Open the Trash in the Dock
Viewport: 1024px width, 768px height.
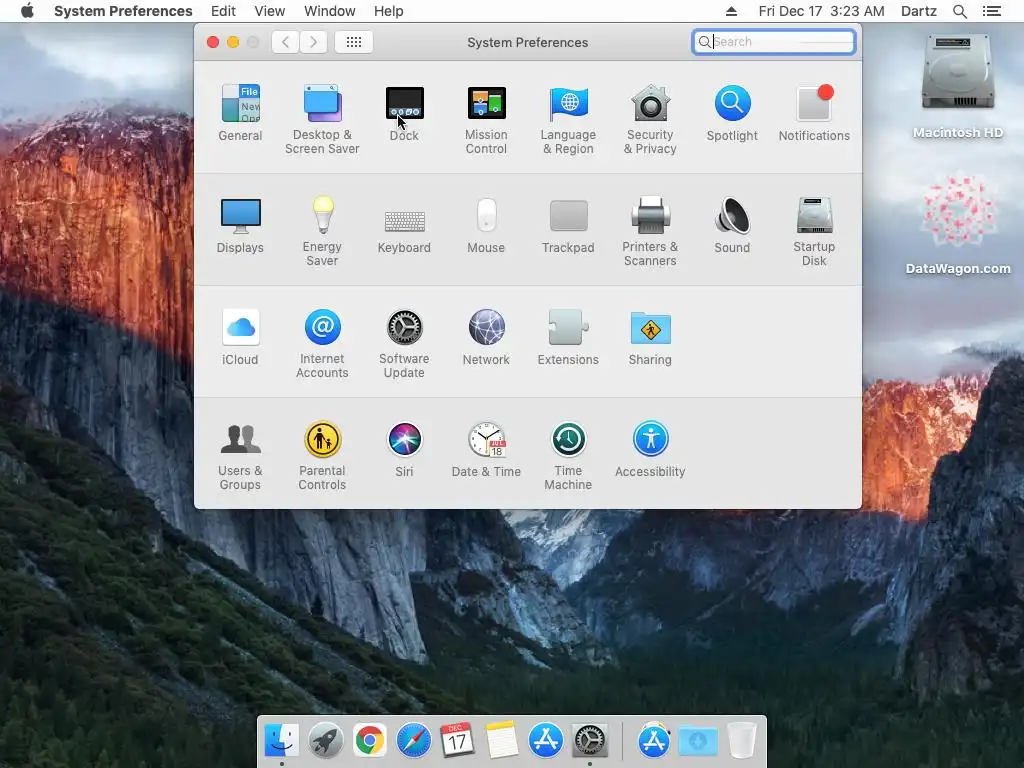(x=742, y=741)
